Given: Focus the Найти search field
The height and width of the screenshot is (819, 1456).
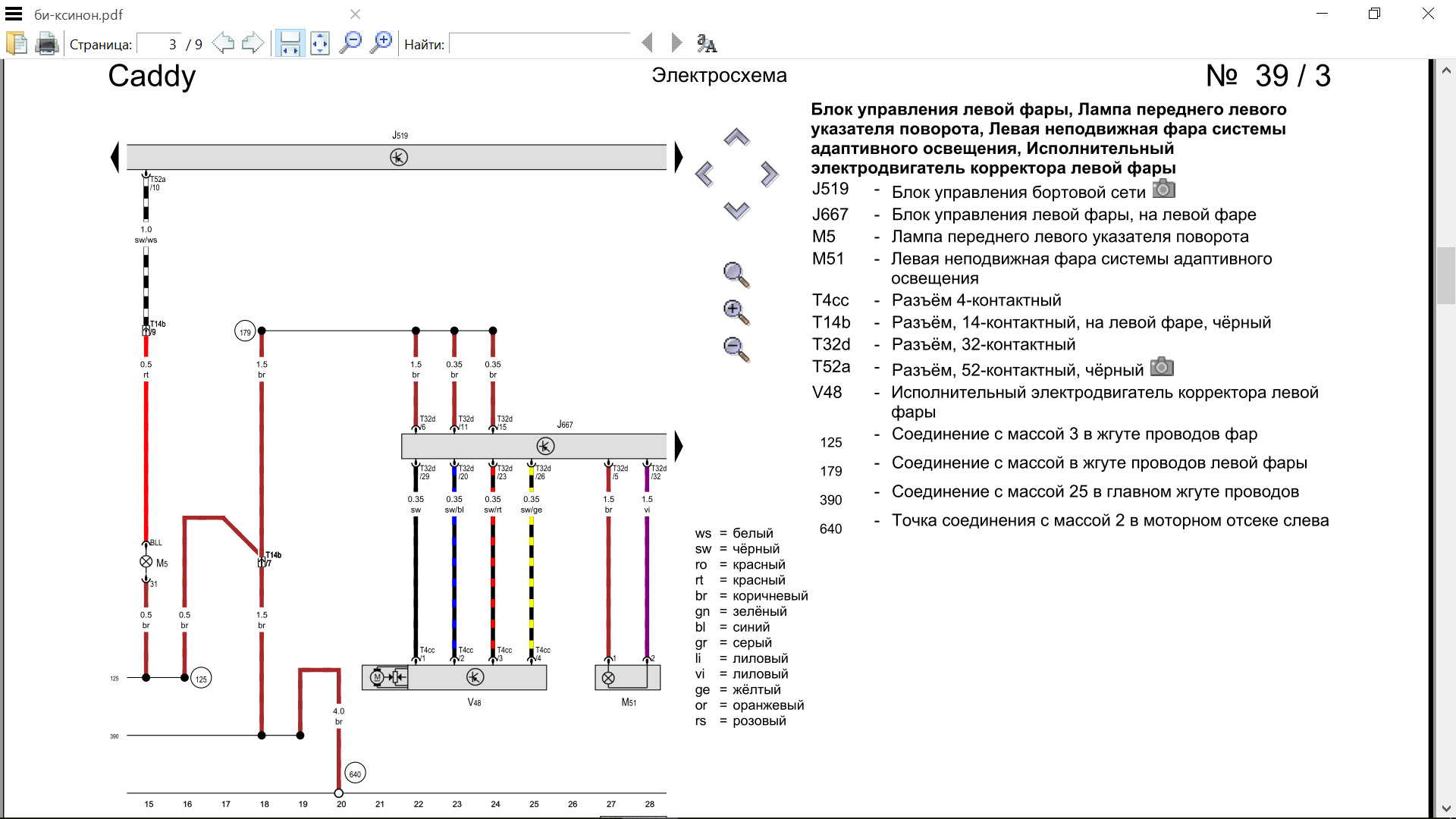Looking at the screenshot, I should (540, 44).
